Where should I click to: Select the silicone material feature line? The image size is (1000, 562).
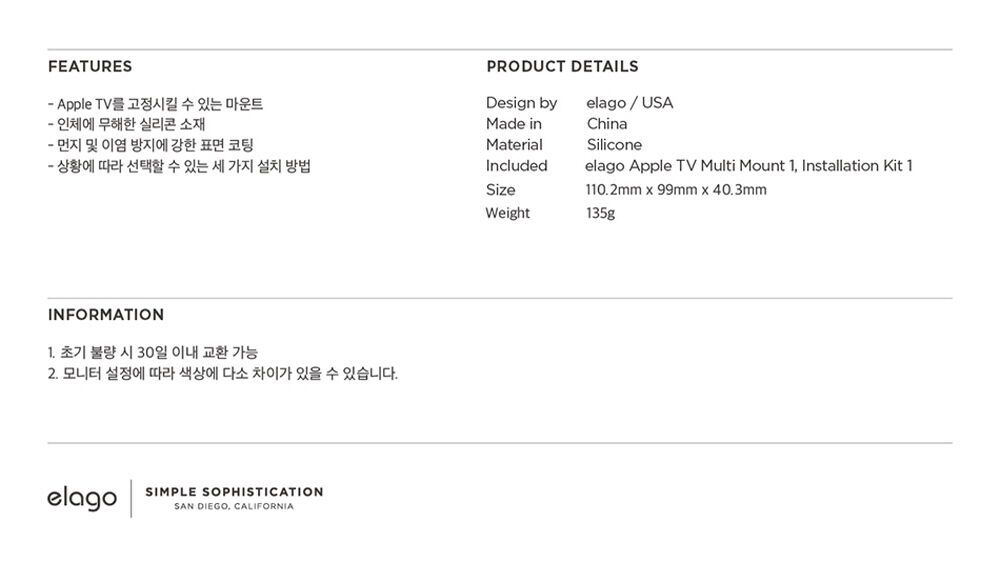point(126,124)
